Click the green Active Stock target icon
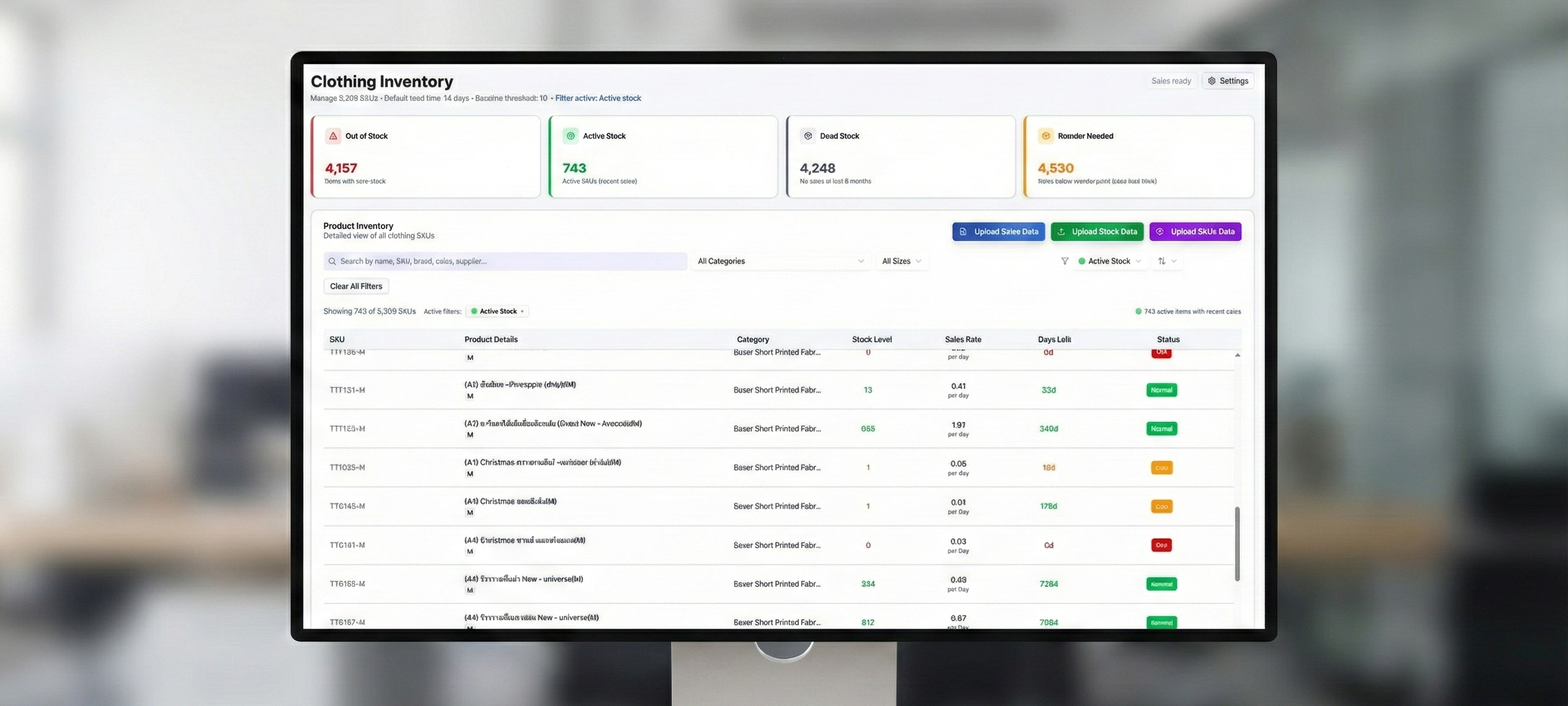This screenshot has height=706, width=1568. click(570, 135)
